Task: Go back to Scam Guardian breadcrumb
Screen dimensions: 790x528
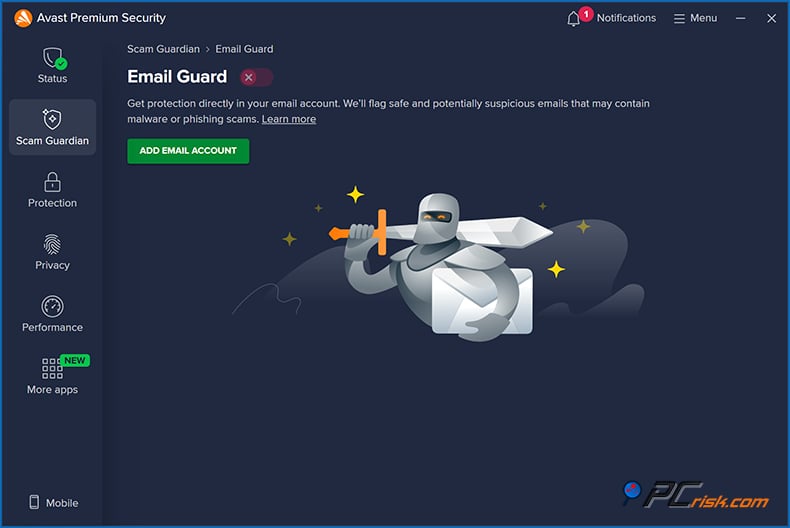Action: tap(163, 49)
